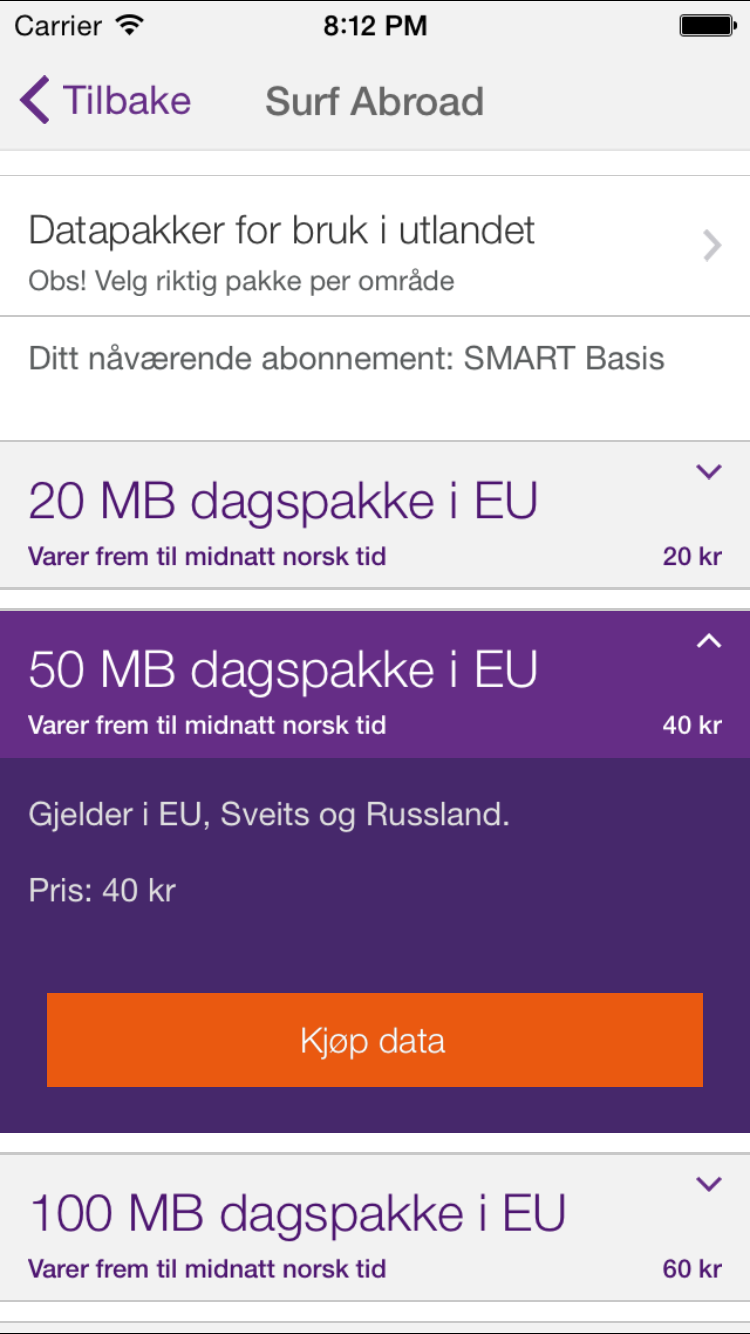The image size is (750, 1334).
Task: Tap the back arrow icon
Action: point(35,101)
